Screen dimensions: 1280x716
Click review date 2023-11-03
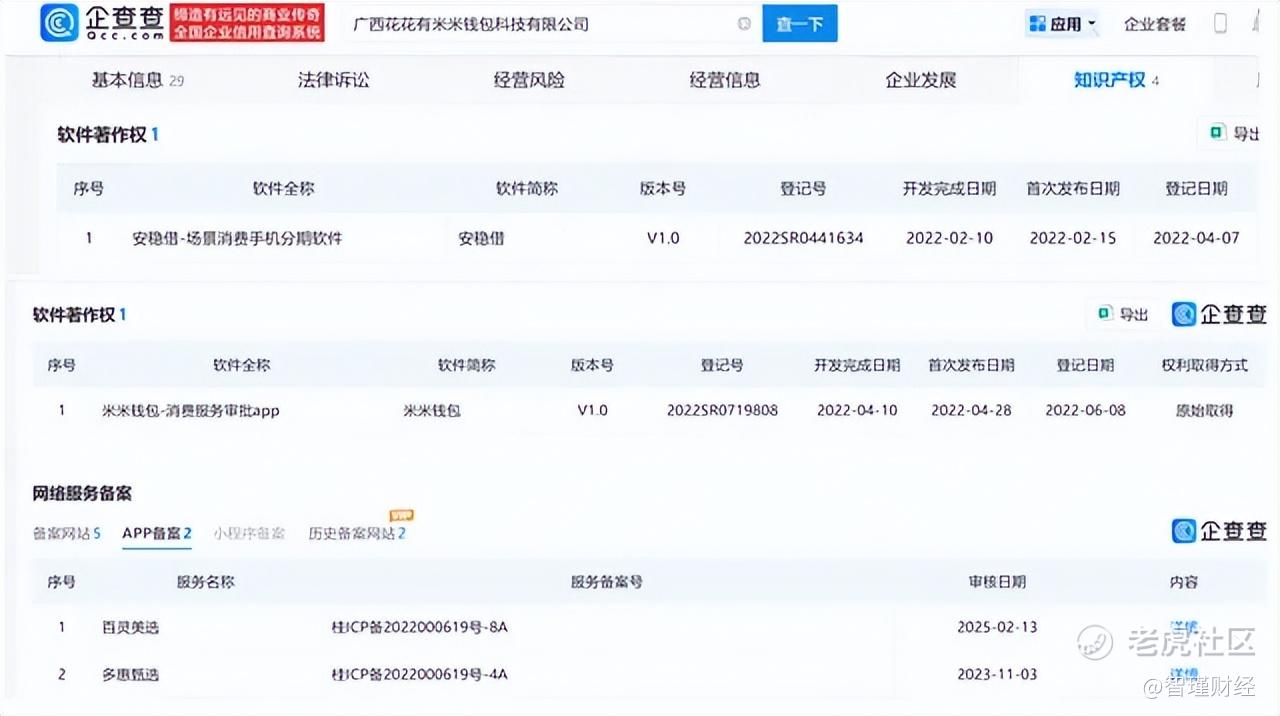[x=997, y=675]
